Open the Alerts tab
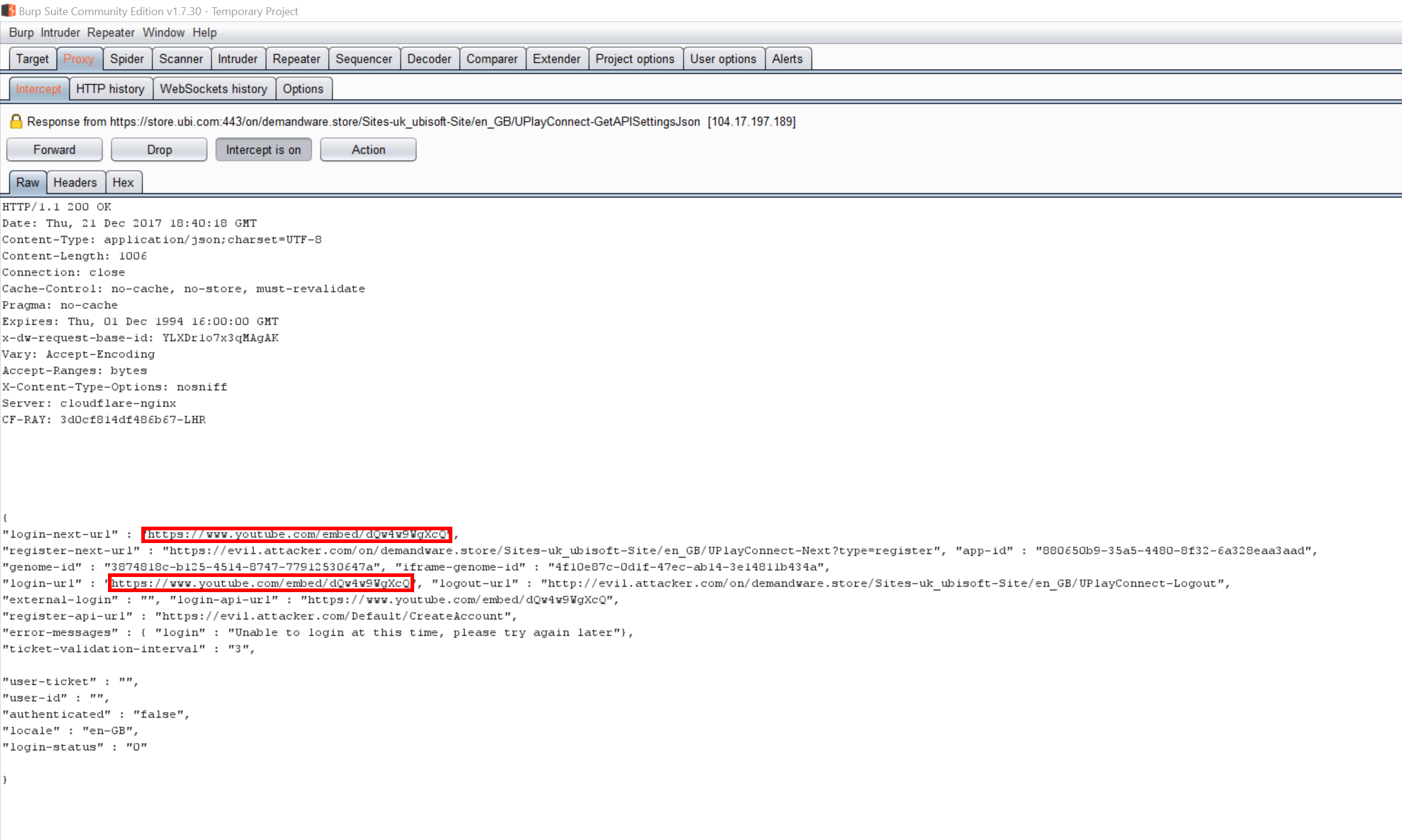Image resolution: width=1402 pixels, height=840 pixels. pos(787,59)
